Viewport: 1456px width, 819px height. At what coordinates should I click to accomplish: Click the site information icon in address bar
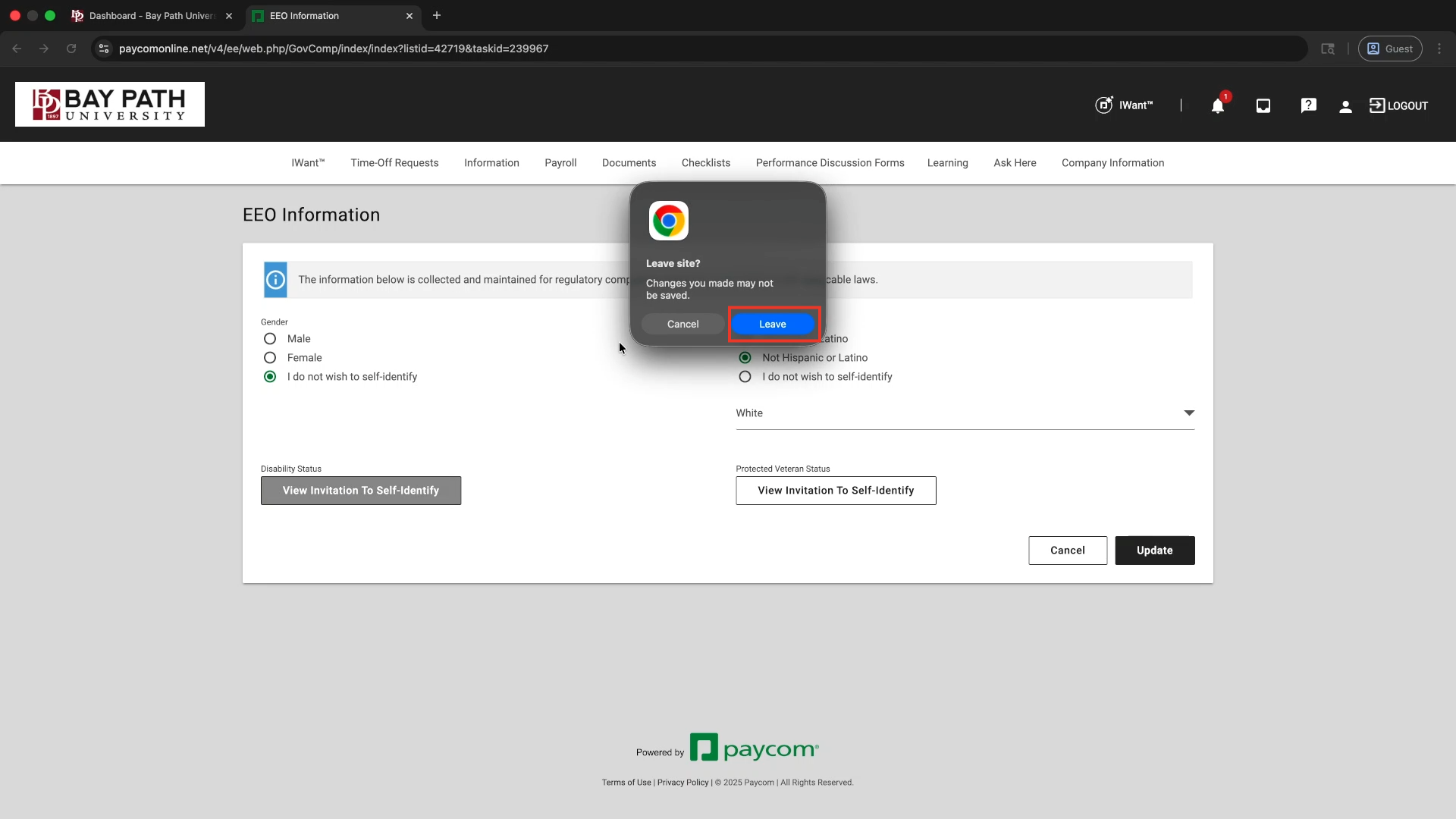point(104,49)
